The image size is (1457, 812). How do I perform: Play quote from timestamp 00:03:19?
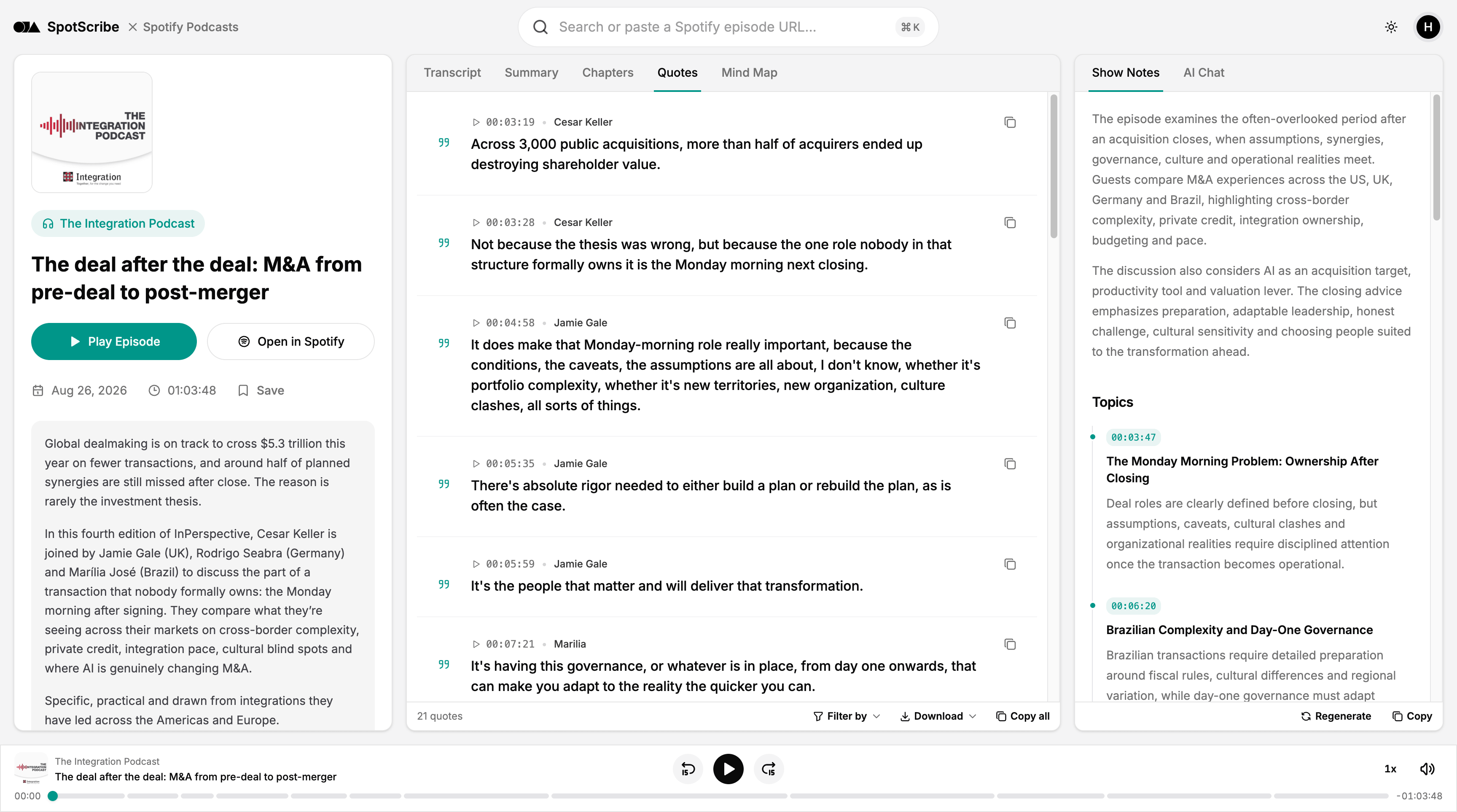[x=503, y=122]
